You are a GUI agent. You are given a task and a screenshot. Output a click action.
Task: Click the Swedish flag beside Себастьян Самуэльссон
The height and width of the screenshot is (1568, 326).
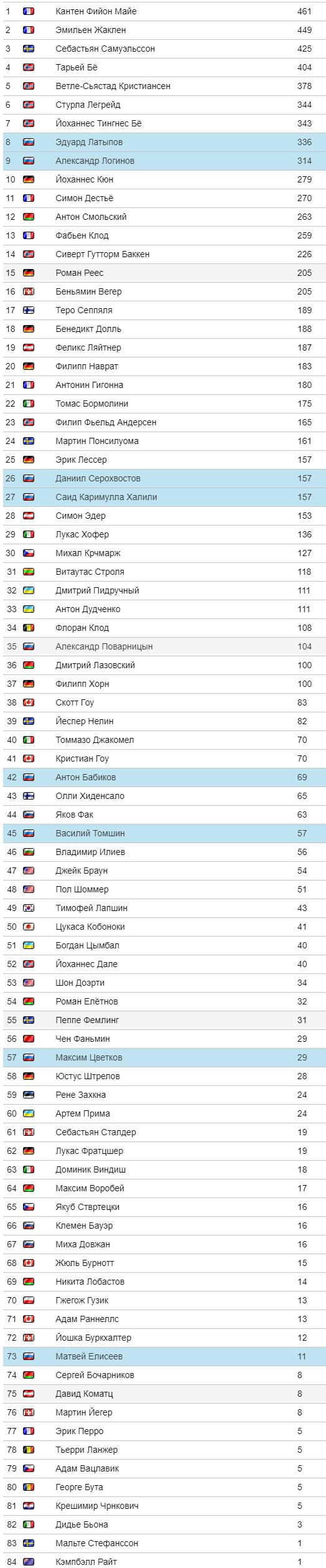pyautogui.click(x=29, y=49)
